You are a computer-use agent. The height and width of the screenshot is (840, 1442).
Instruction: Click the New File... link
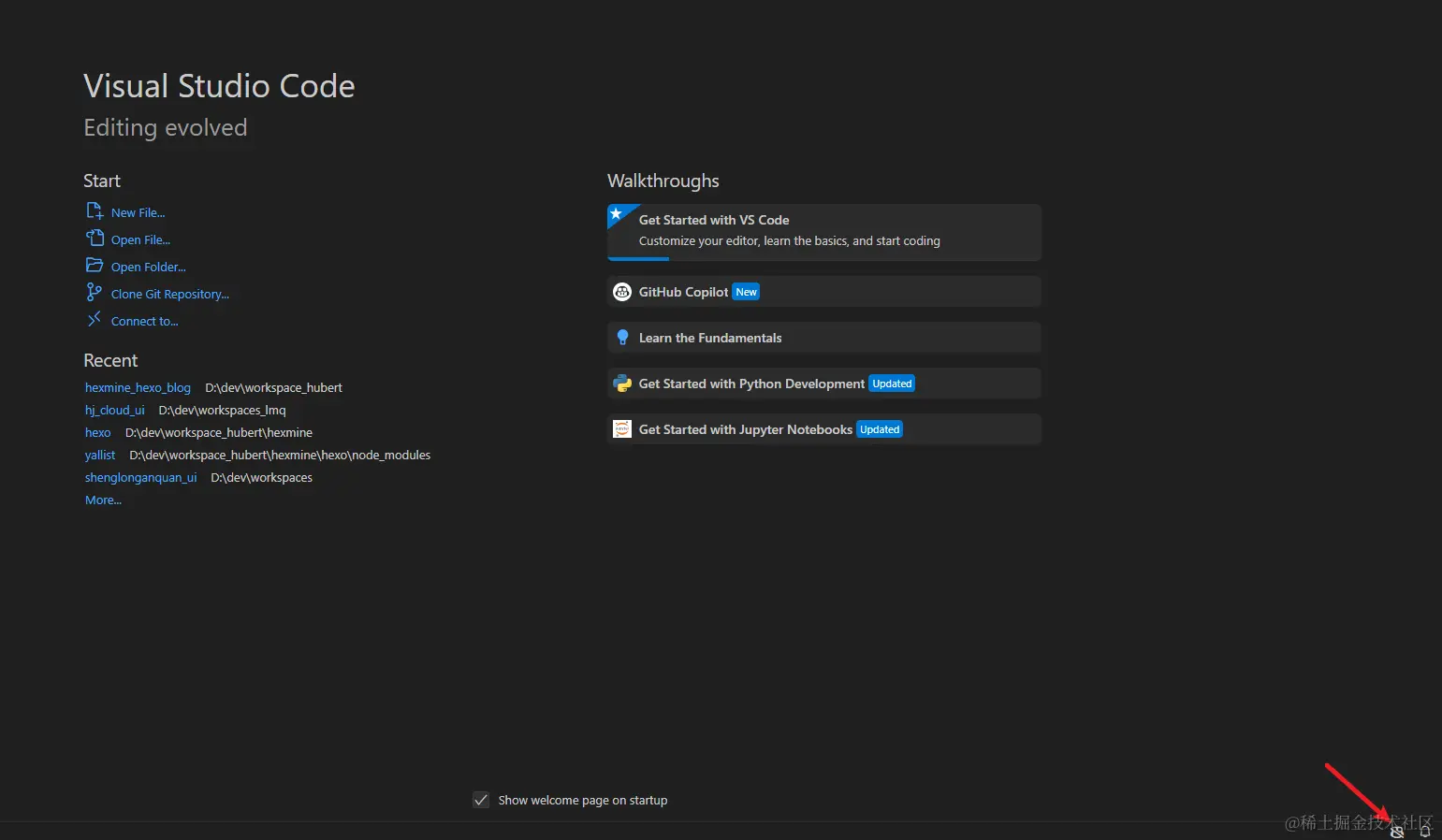(x=138, y=213)
